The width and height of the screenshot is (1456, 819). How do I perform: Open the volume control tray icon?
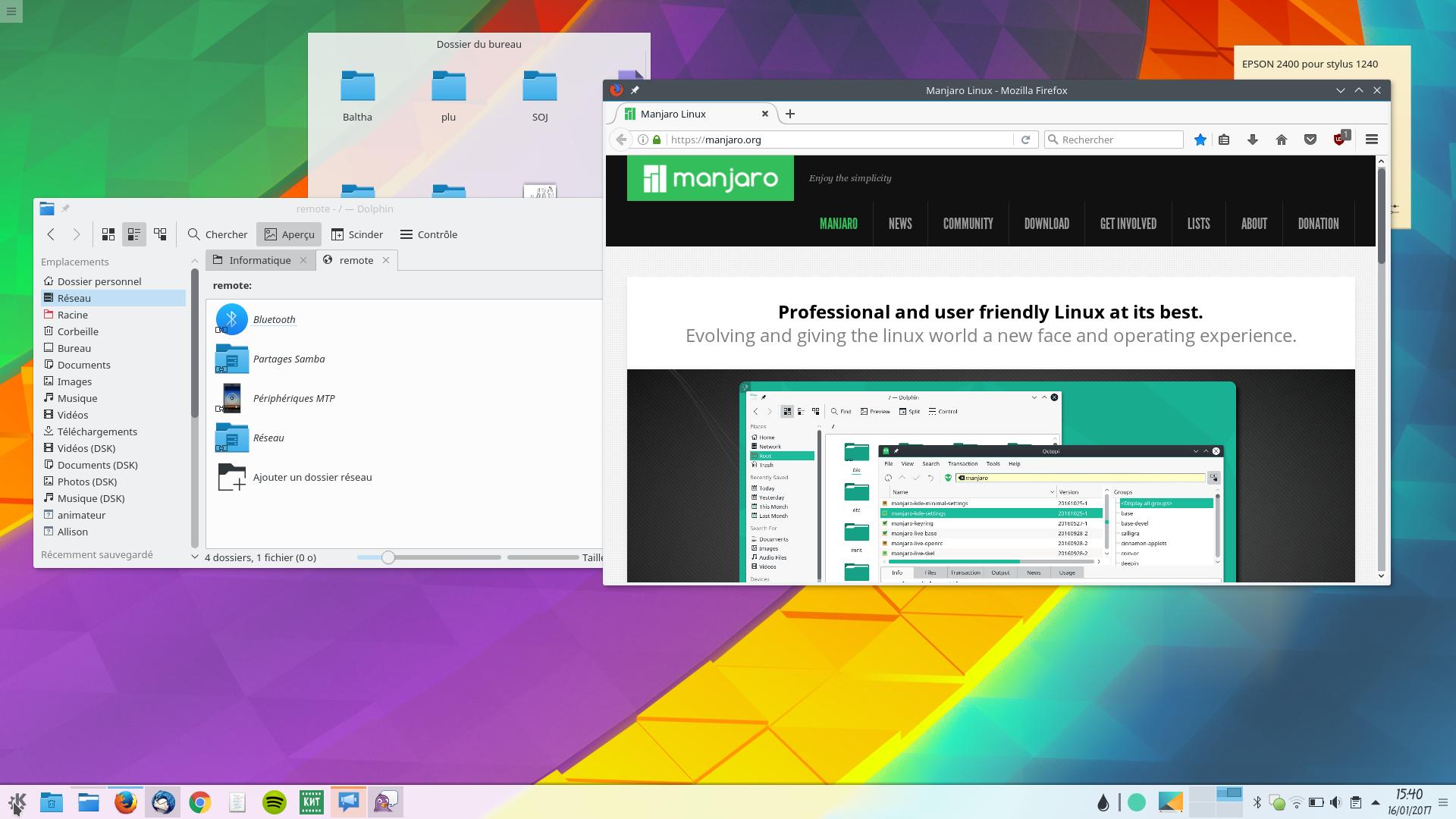pos(1336,802)
